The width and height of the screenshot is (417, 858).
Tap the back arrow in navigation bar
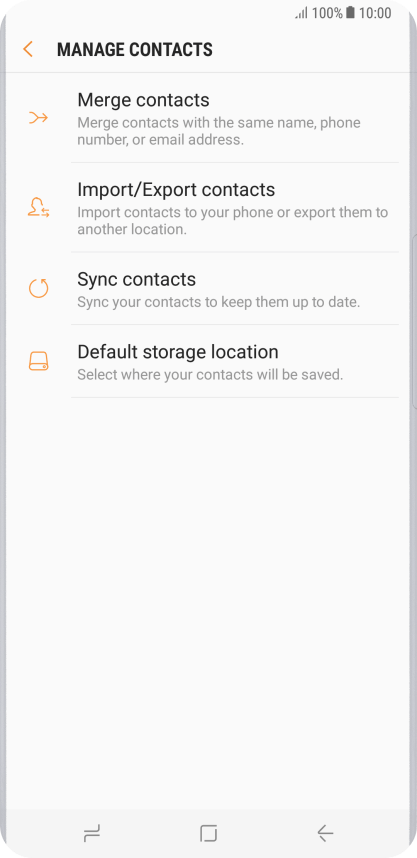(325, 833)
